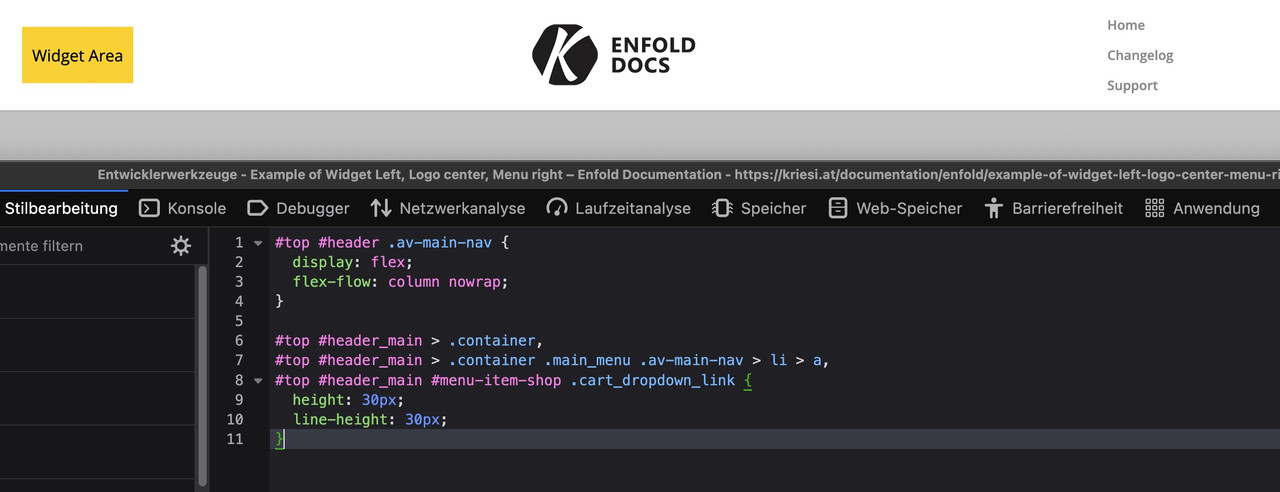Open the Speicher tab
1280x492 pixels.
[758, 208]
